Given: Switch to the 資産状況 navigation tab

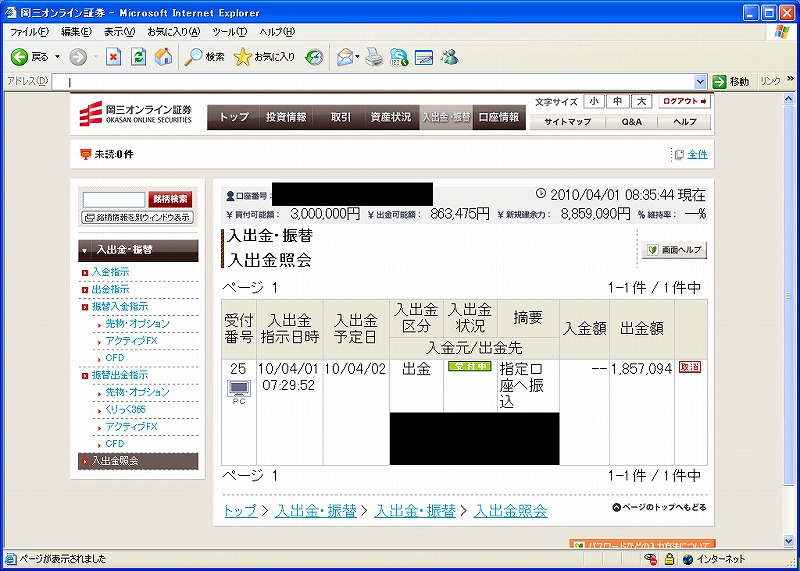Looking at the screenshot, I should pyautogui.click(x=390, y=117).
